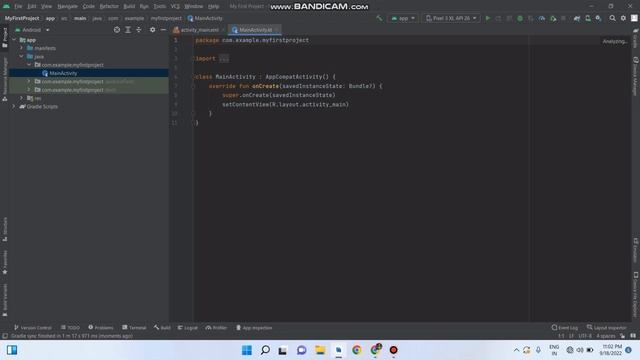Collapse the java folder
This screenshot has width=640, height=360.
coord(22,56)
